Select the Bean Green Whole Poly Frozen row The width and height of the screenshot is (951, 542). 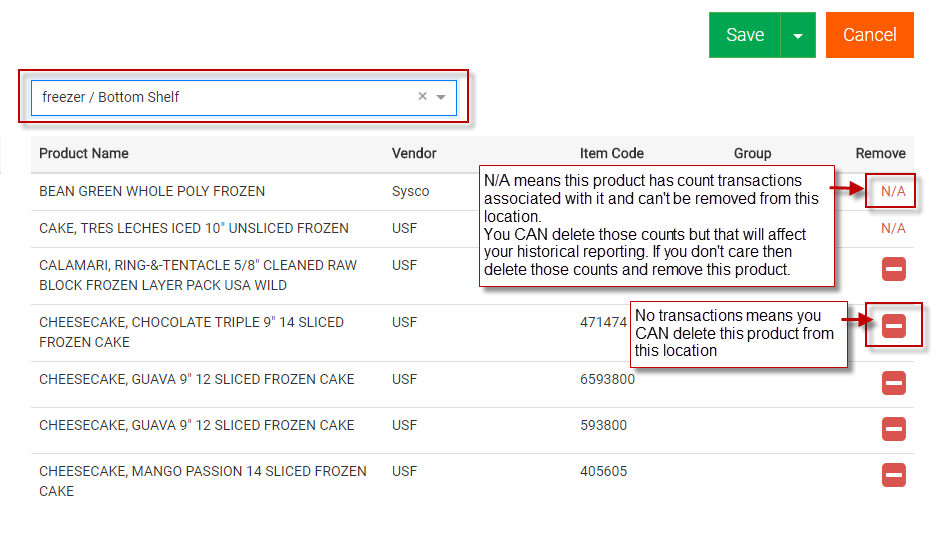[152, 191]
